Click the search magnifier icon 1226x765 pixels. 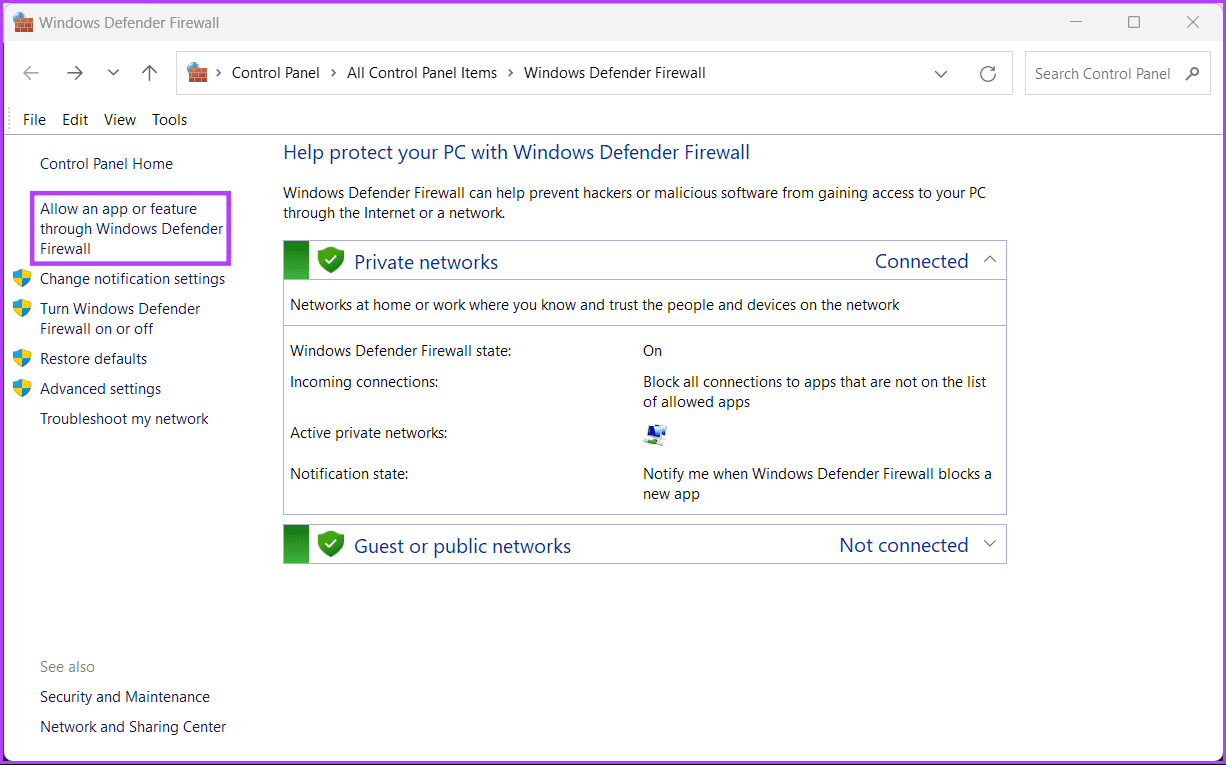tap(1192, 73)
